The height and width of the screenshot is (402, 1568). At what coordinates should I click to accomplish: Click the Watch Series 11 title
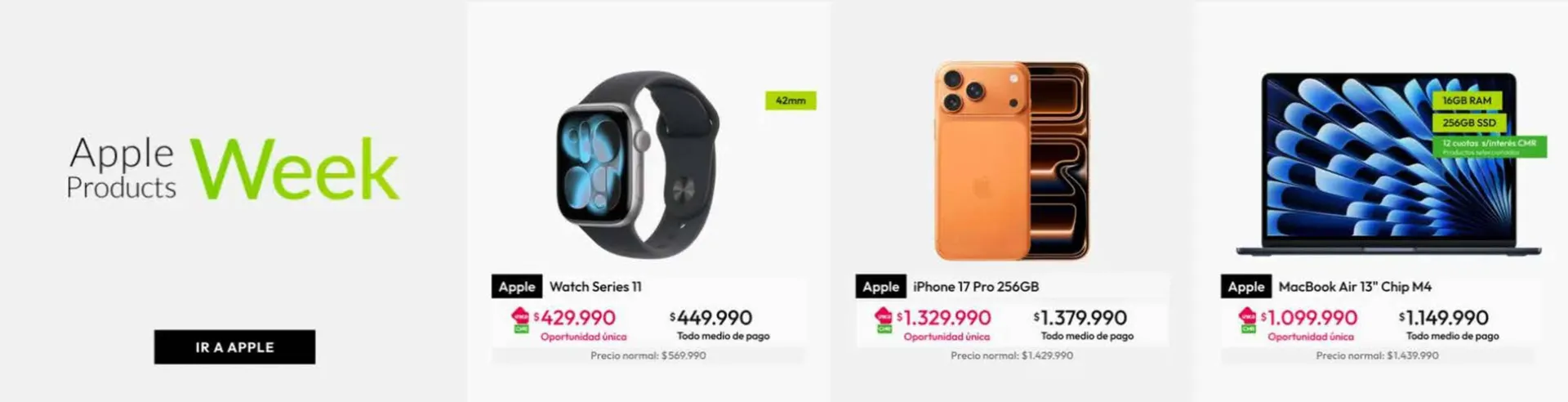[595, 287]
